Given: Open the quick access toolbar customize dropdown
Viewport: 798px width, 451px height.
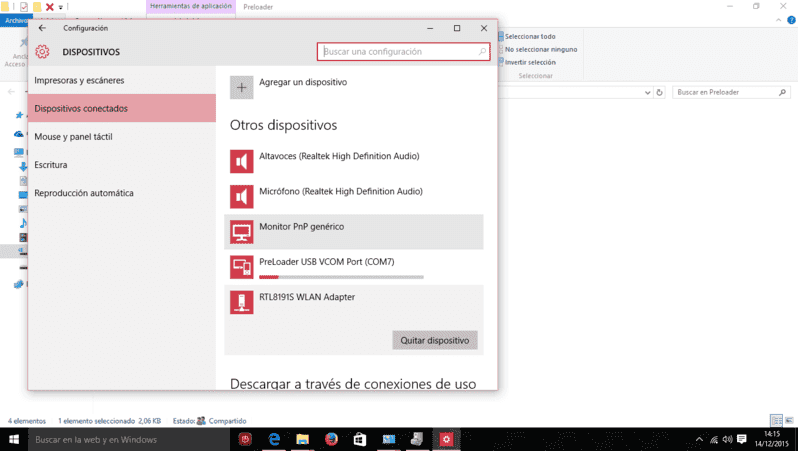Looking at the screenshot, I should [61, 7].
